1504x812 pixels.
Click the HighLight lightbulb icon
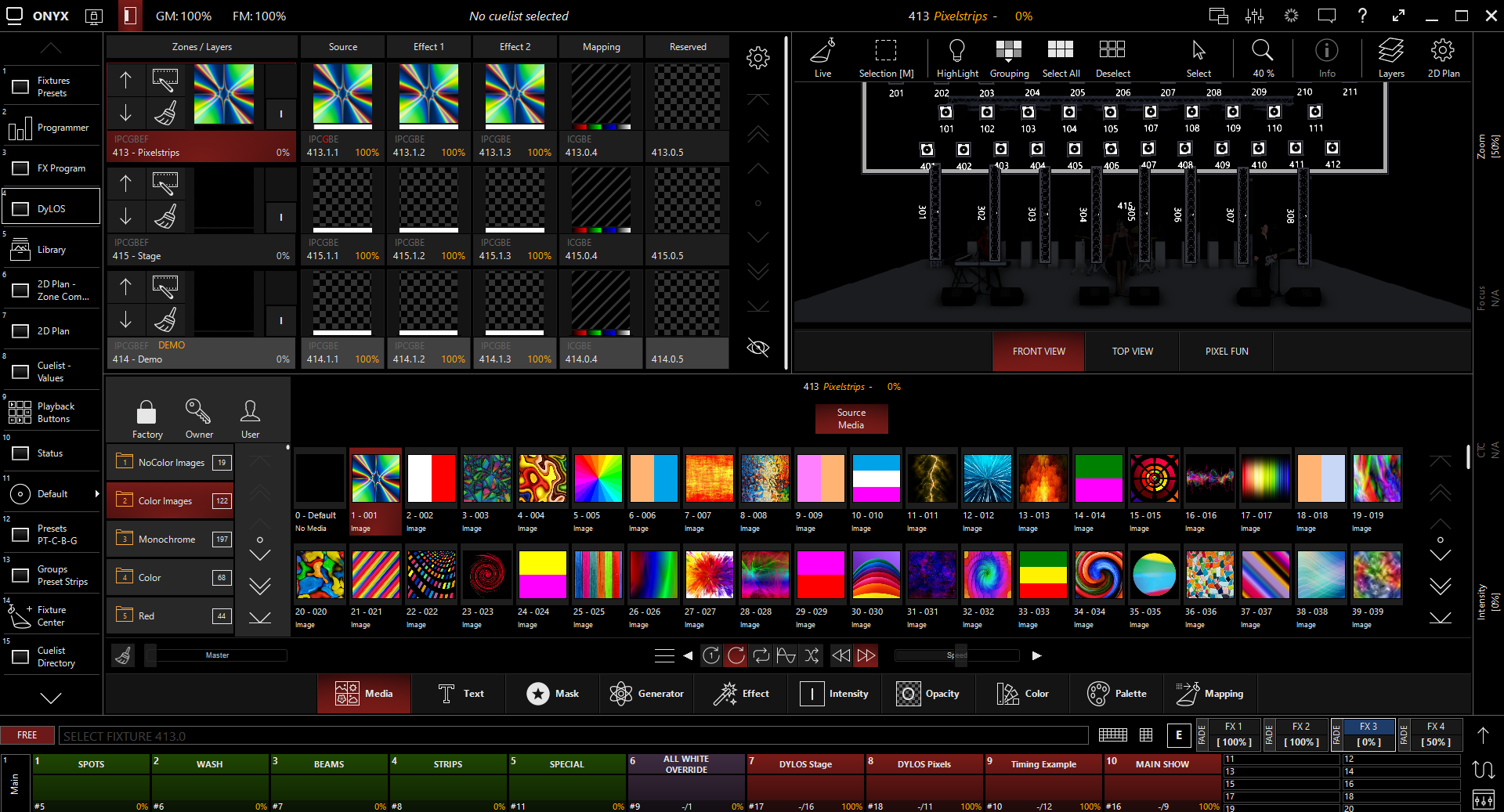tap(956, 52)
